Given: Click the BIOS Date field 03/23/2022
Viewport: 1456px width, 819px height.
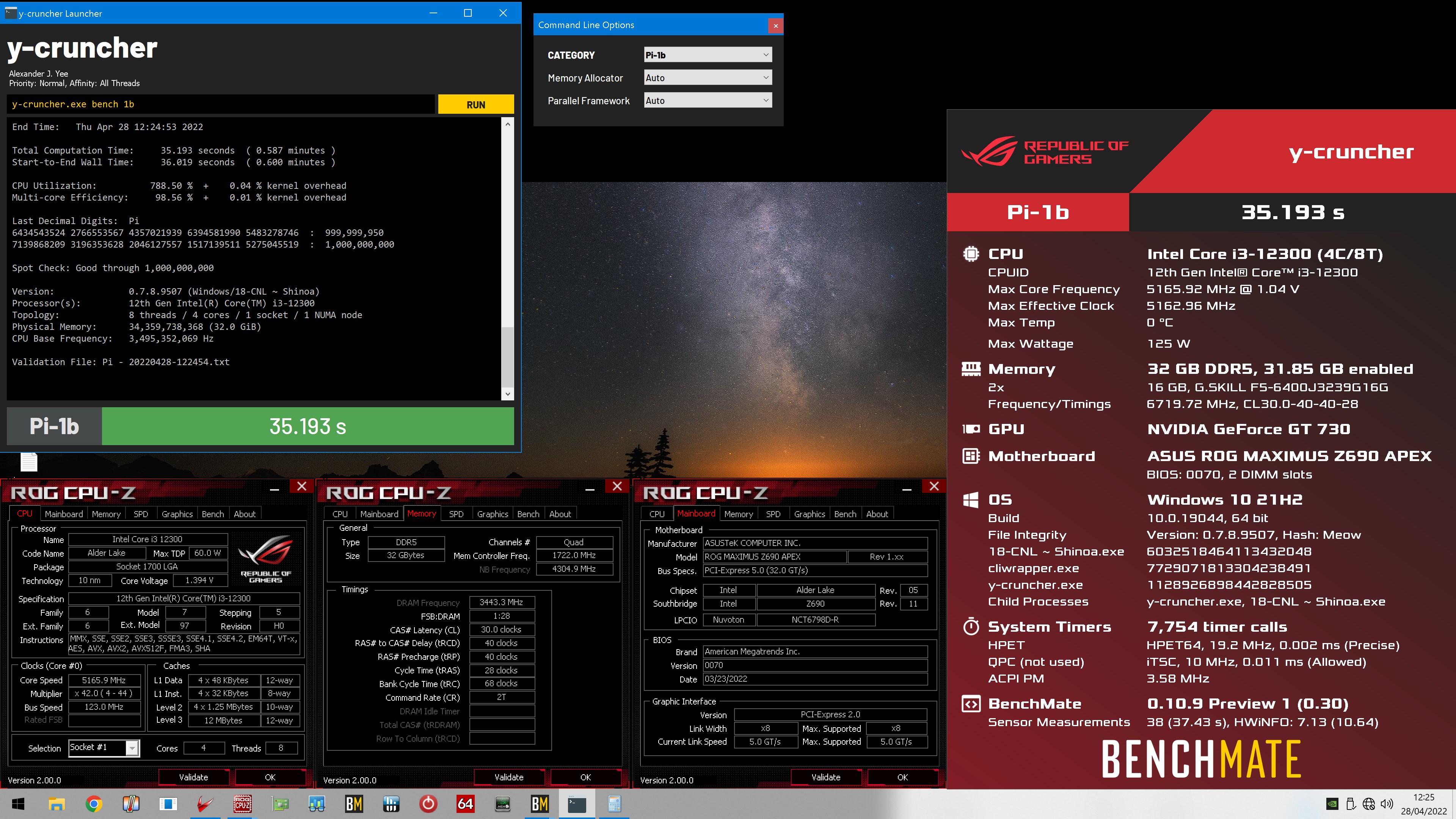Looking at the screenshot, I should [815, 679].
